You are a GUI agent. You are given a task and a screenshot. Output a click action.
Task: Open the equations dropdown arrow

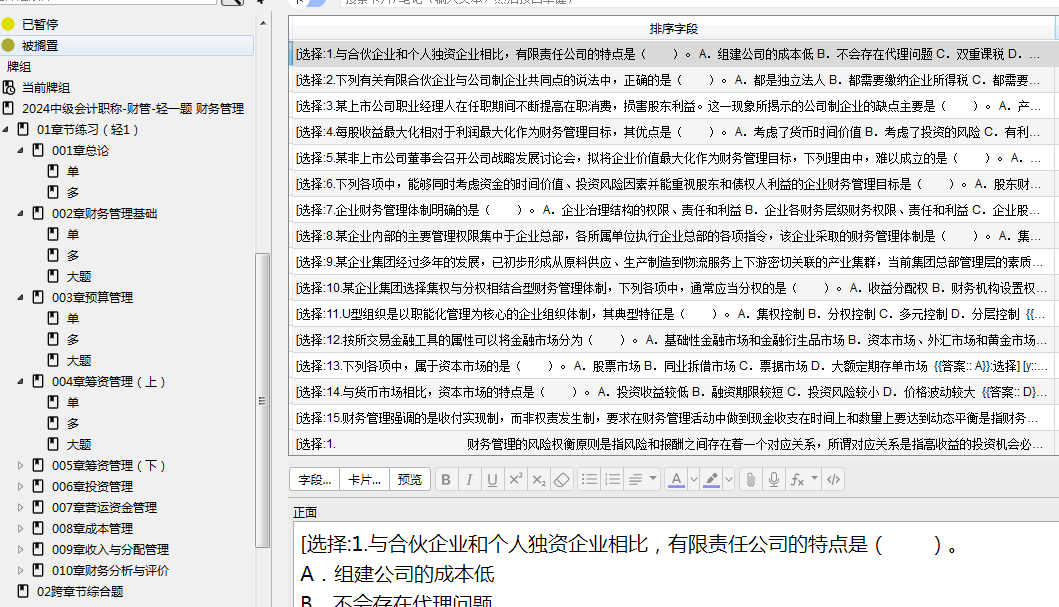815,478
